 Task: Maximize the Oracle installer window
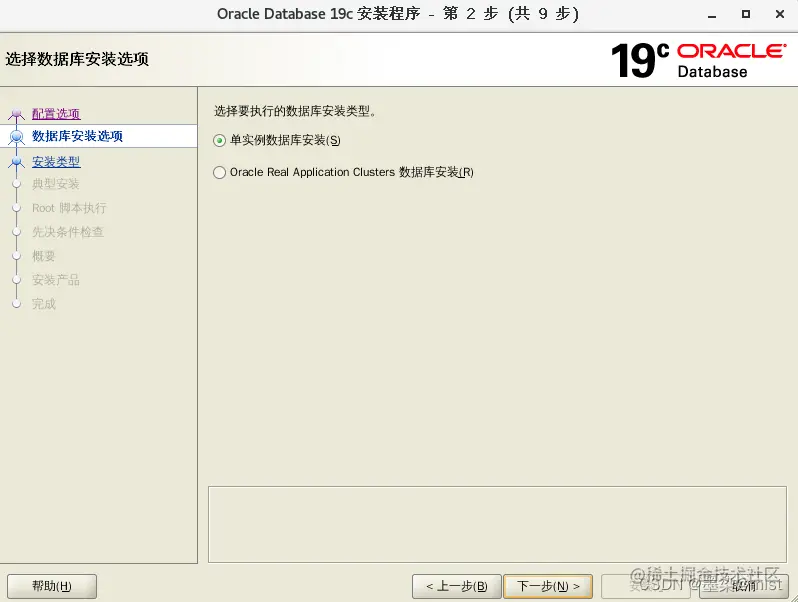point(746,14)
